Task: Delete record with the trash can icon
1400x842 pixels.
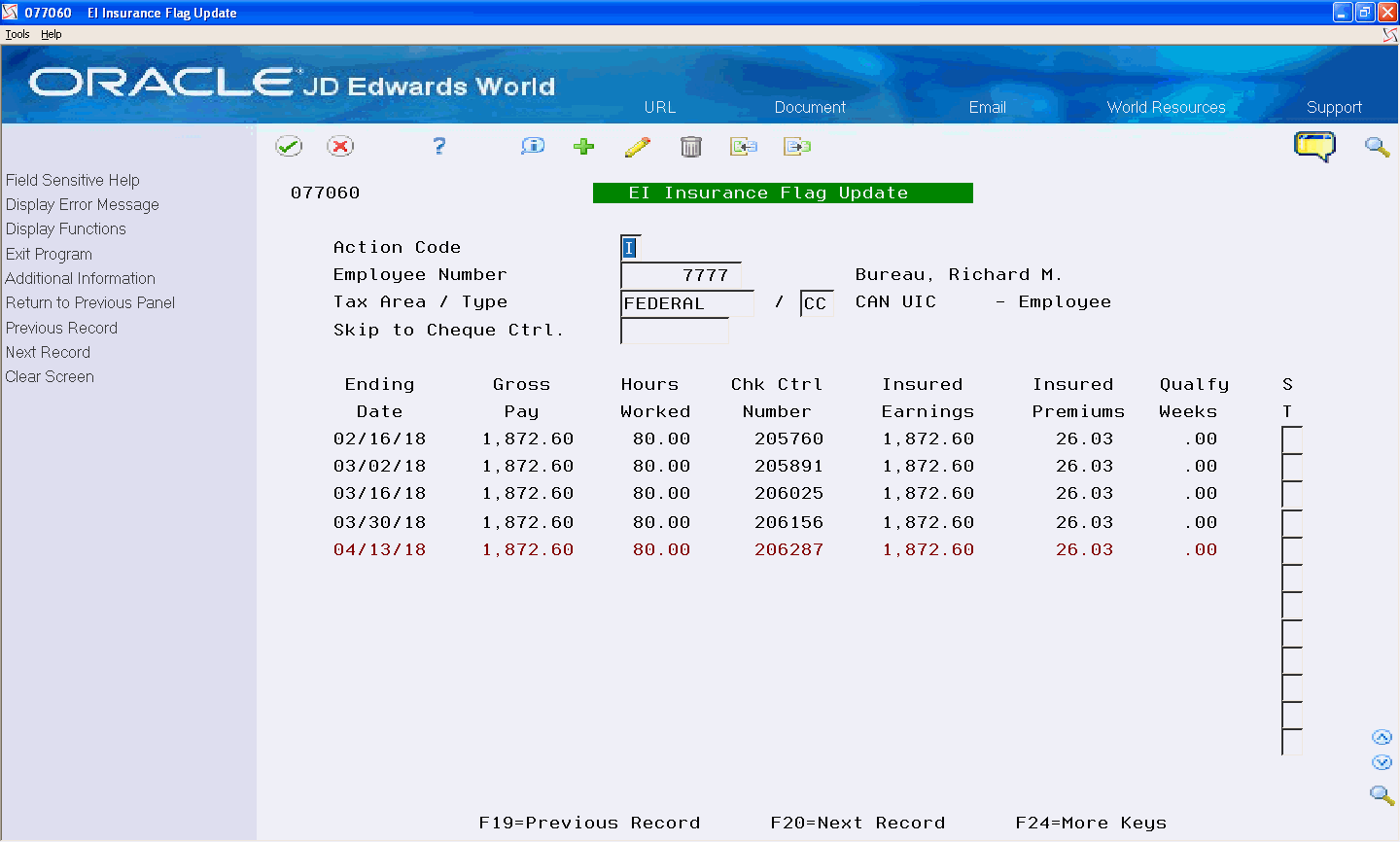Action: (691, 146)
